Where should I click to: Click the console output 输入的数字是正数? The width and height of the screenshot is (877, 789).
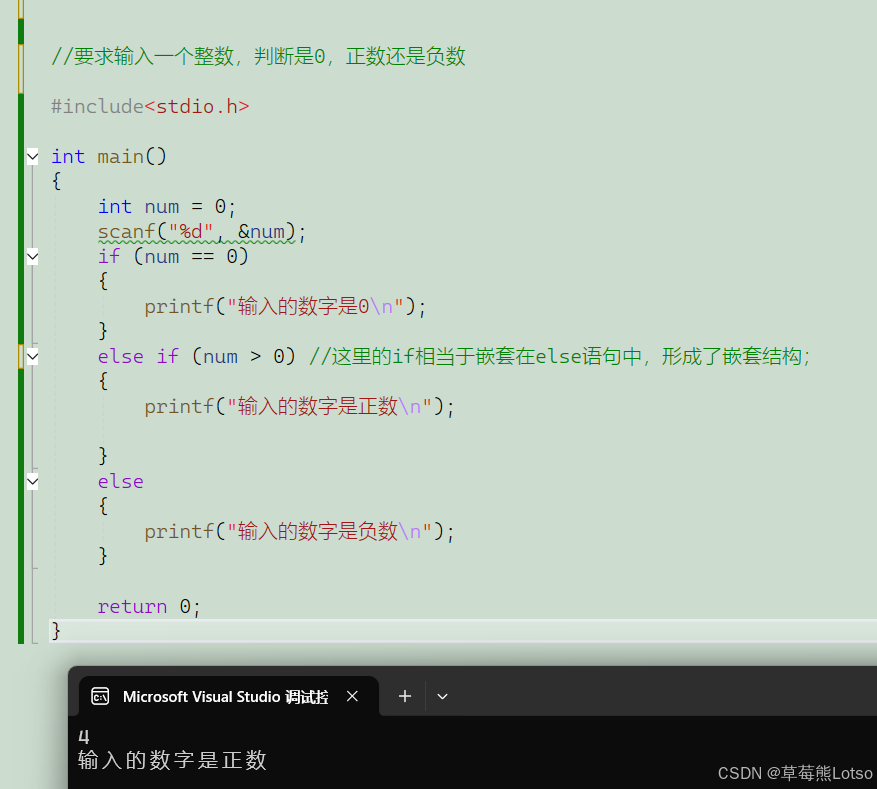pos(172,760)
